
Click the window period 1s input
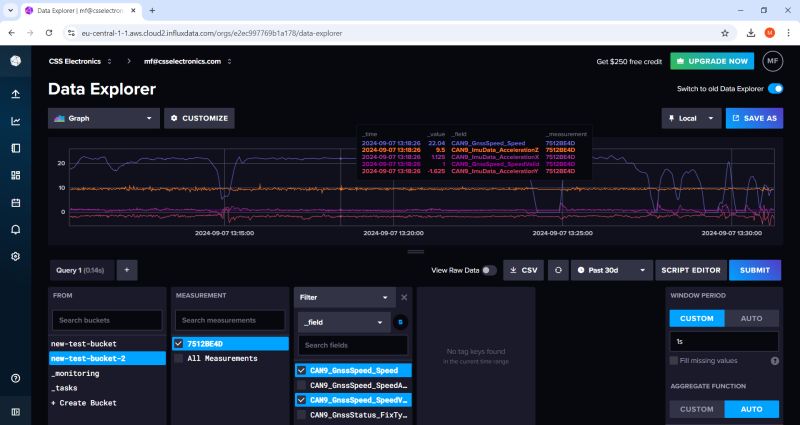724,342
